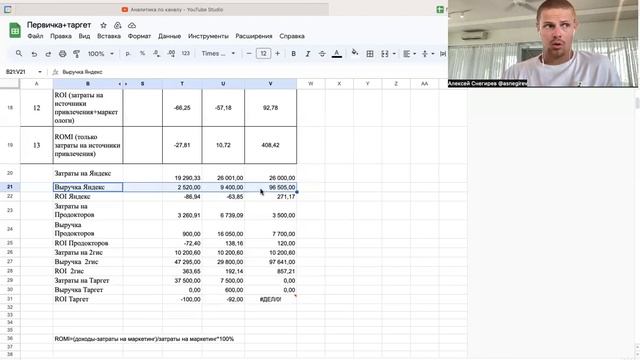This screenshot has height=360, width=640.
Task: Open the Инструменты menu
Action: (208, 36)
